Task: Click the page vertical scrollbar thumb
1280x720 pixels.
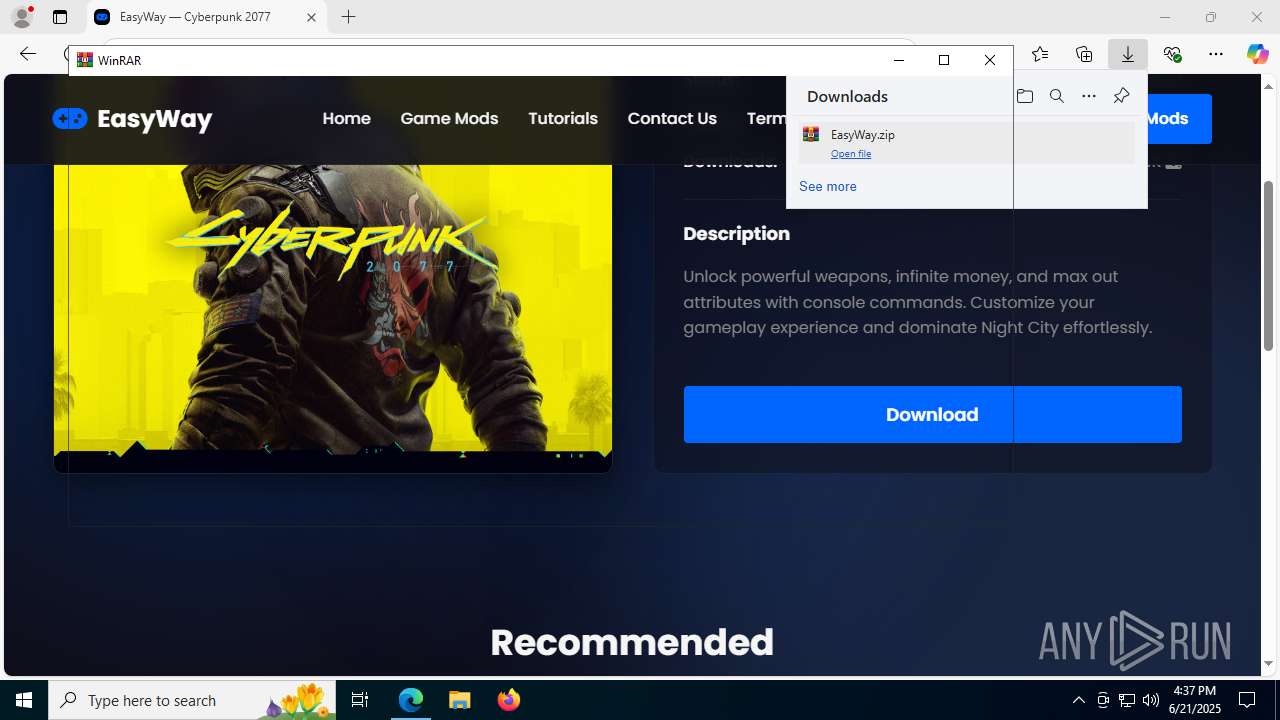Action: pyautogui.click(x=1269, y=265)
